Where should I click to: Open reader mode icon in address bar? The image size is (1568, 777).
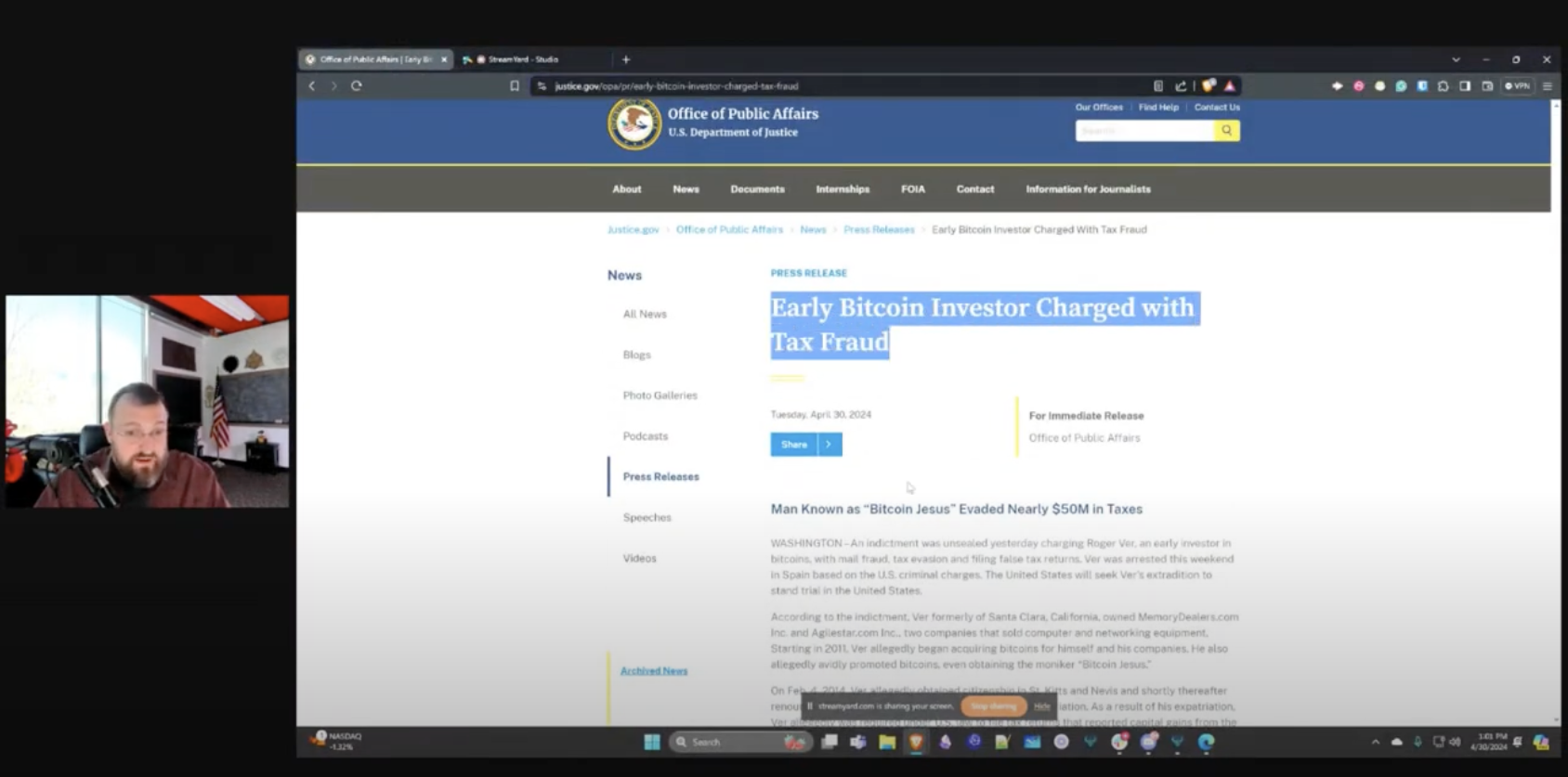(x=1158, y=85)
